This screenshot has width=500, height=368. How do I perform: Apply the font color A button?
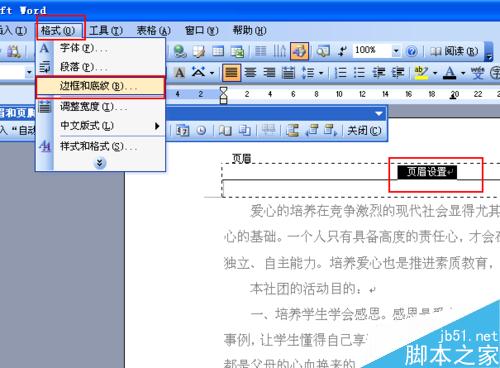click(450, 72)
